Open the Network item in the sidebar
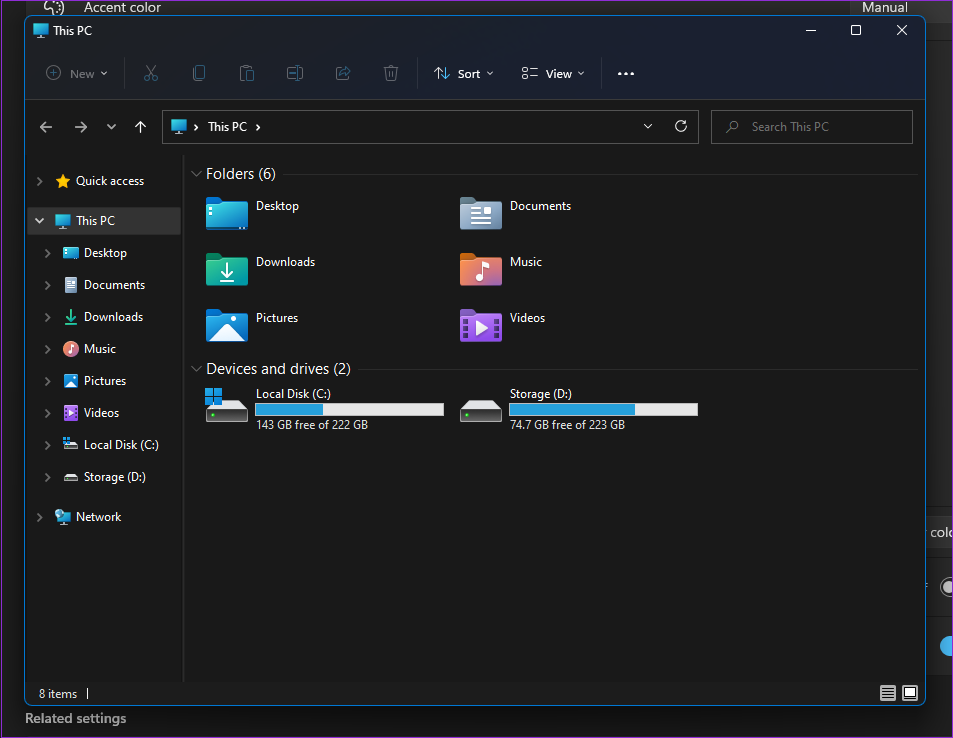 [x=97, y=516]
